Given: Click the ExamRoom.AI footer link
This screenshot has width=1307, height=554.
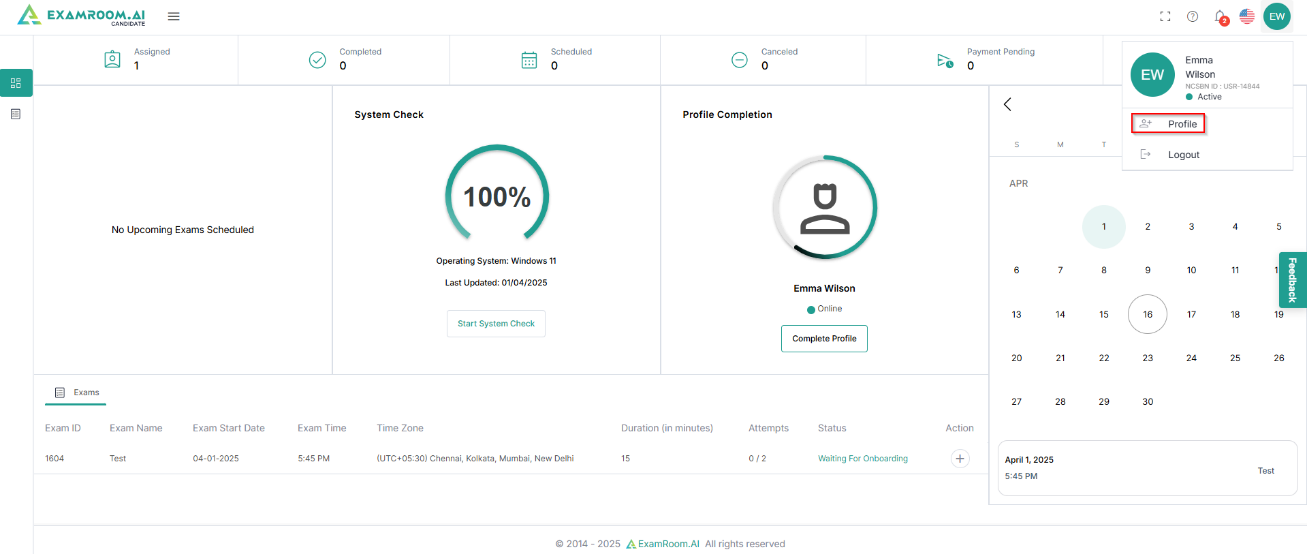Looking at the screenshot, I should (x=663, y=544).
